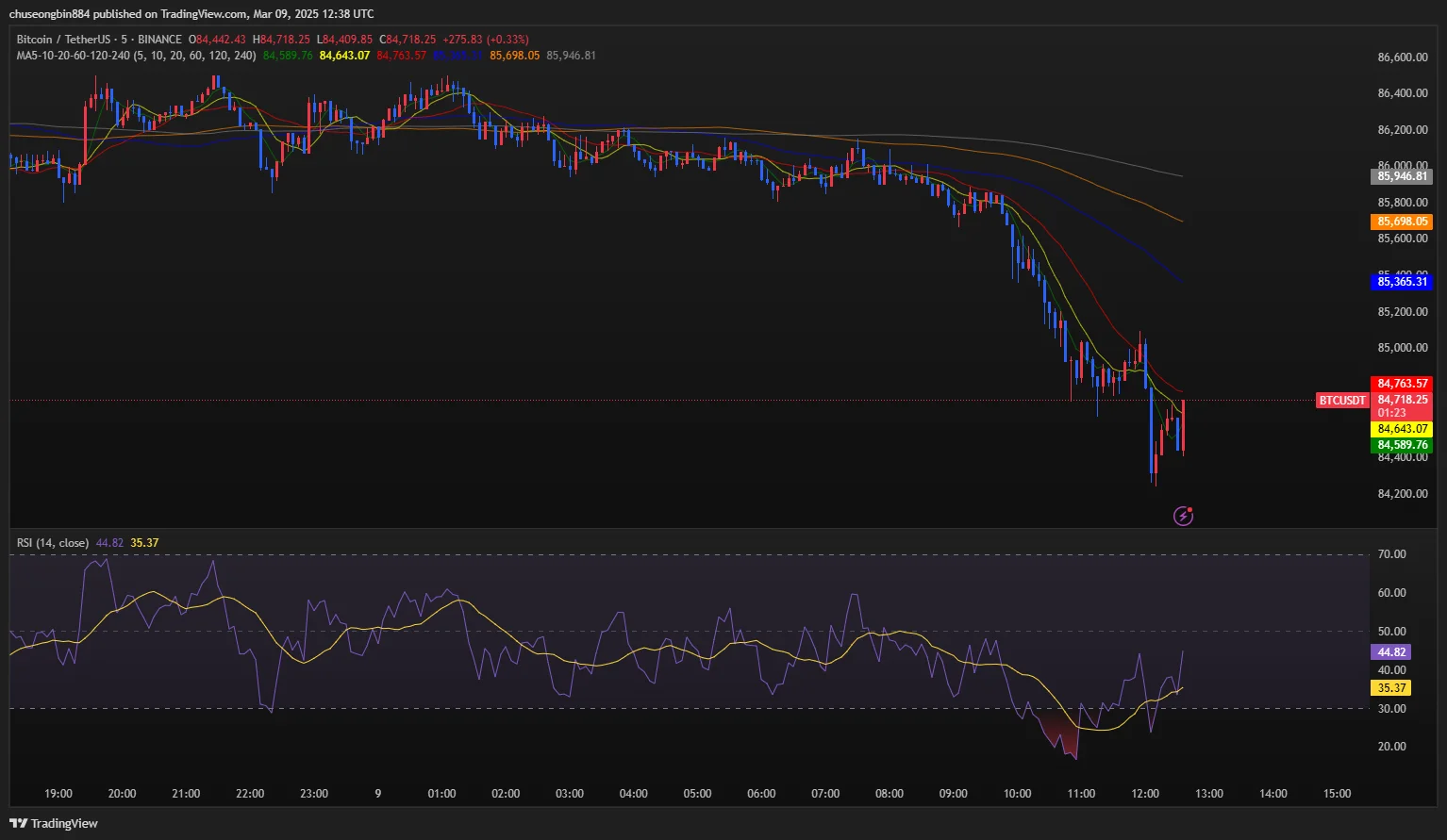Click the 01:23 candle countdown timer label

coord(1391,413)
